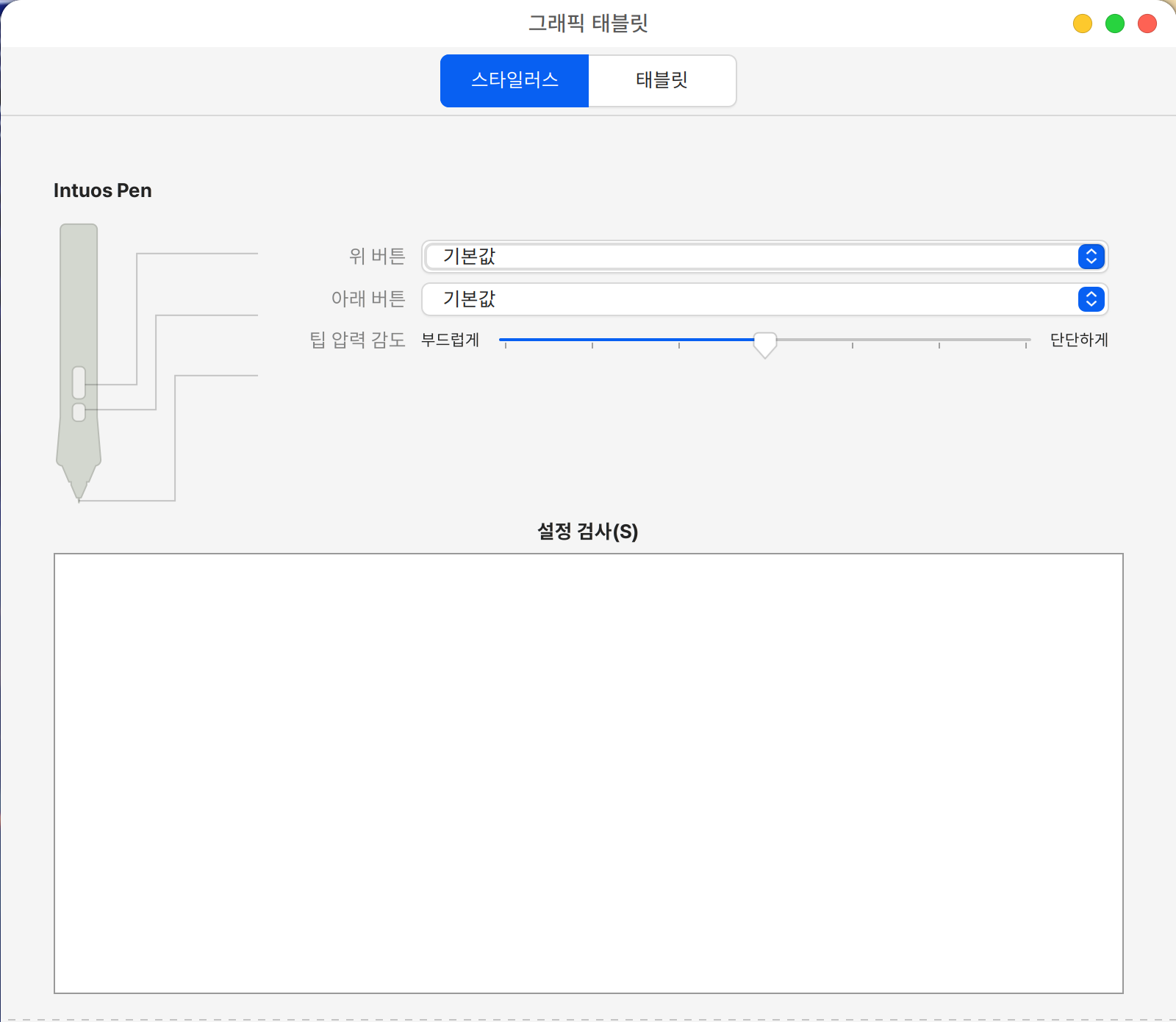The image size is (1176, 1022).
Task: Click the 단단하게 label
Action: point(1079,340)
